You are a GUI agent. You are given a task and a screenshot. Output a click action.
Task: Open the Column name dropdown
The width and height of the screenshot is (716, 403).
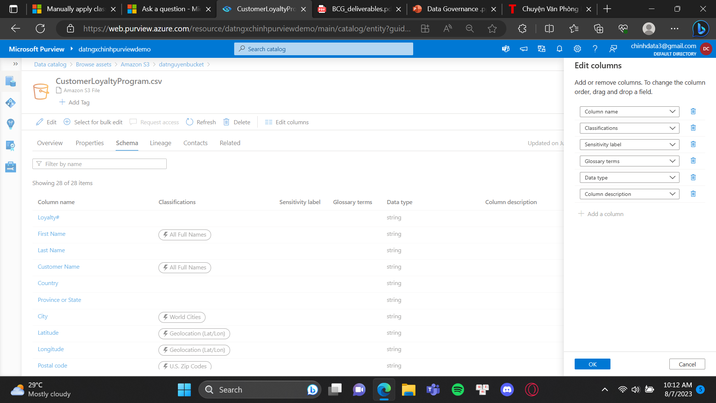tap(629, 111)
